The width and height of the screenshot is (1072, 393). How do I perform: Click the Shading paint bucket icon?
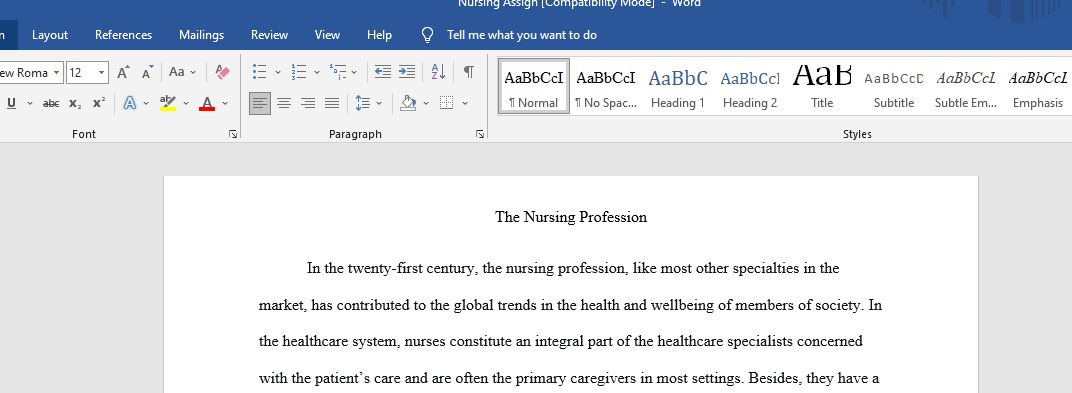(x=408, y=103)
